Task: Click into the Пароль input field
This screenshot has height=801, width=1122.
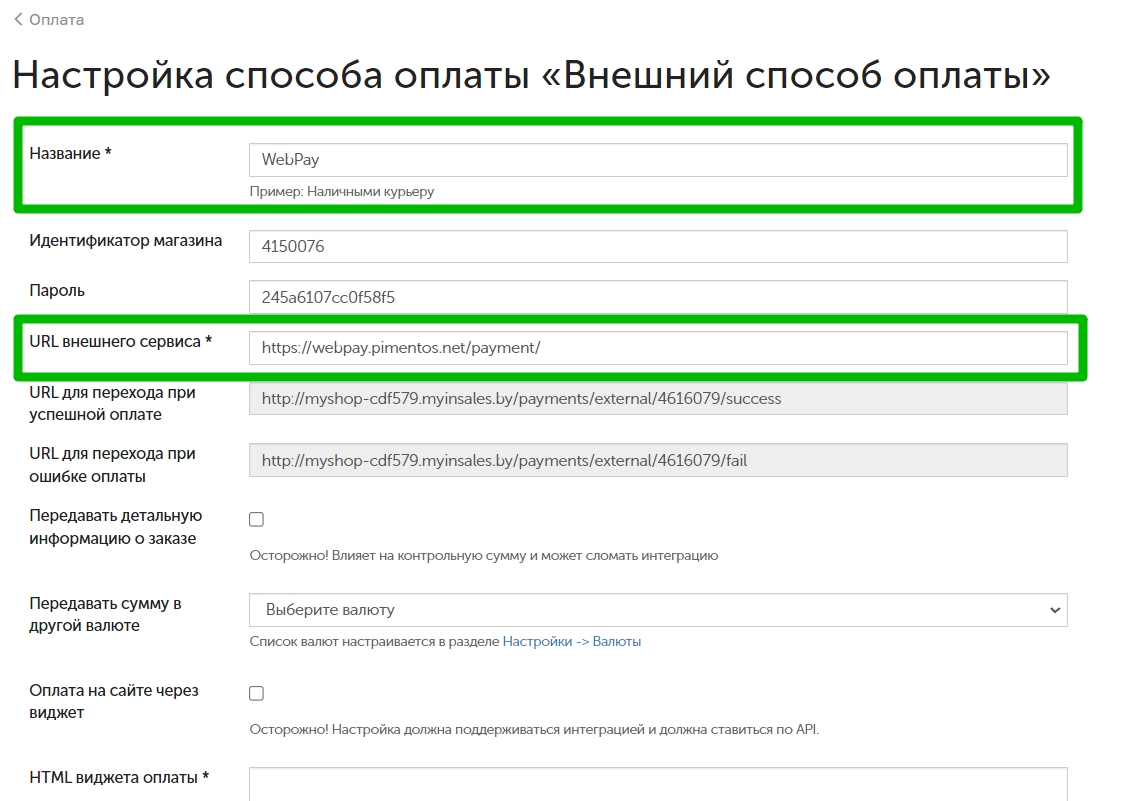Action: 657,297
